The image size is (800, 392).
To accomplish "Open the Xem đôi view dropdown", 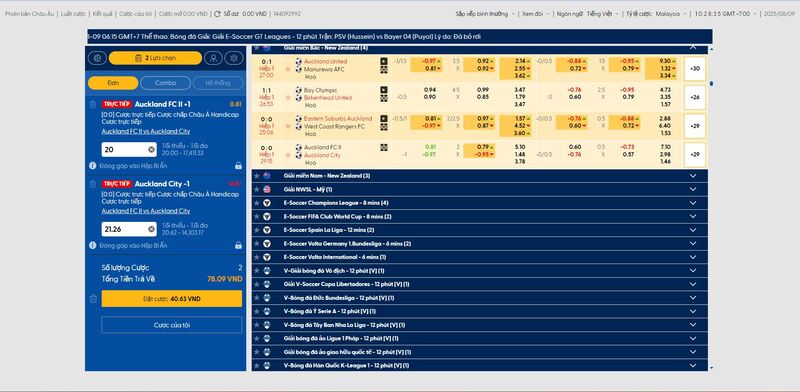I will tap(535, 14).
